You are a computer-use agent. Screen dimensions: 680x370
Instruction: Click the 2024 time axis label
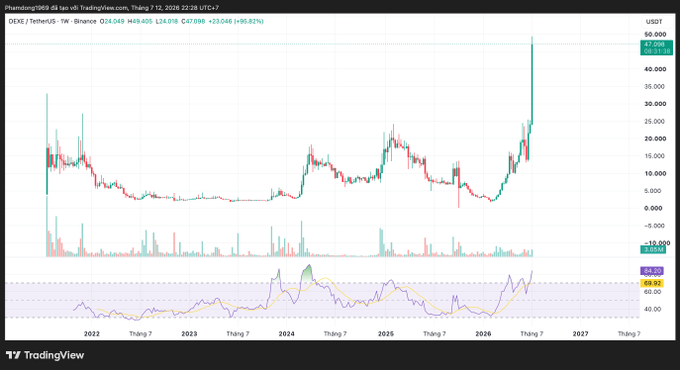pos(287,334)
